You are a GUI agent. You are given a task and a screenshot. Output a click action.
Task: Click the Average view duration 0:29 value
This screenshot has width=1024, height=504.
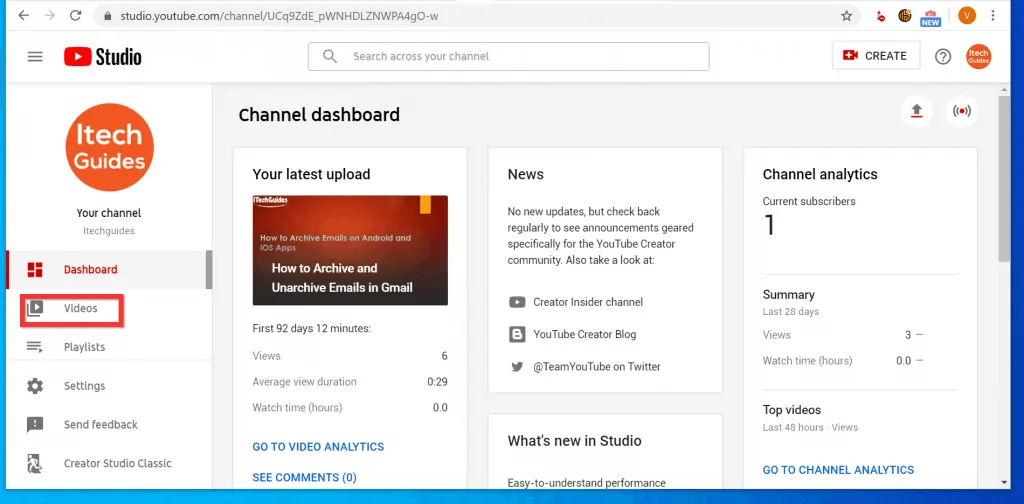click(x=437, y=382)
